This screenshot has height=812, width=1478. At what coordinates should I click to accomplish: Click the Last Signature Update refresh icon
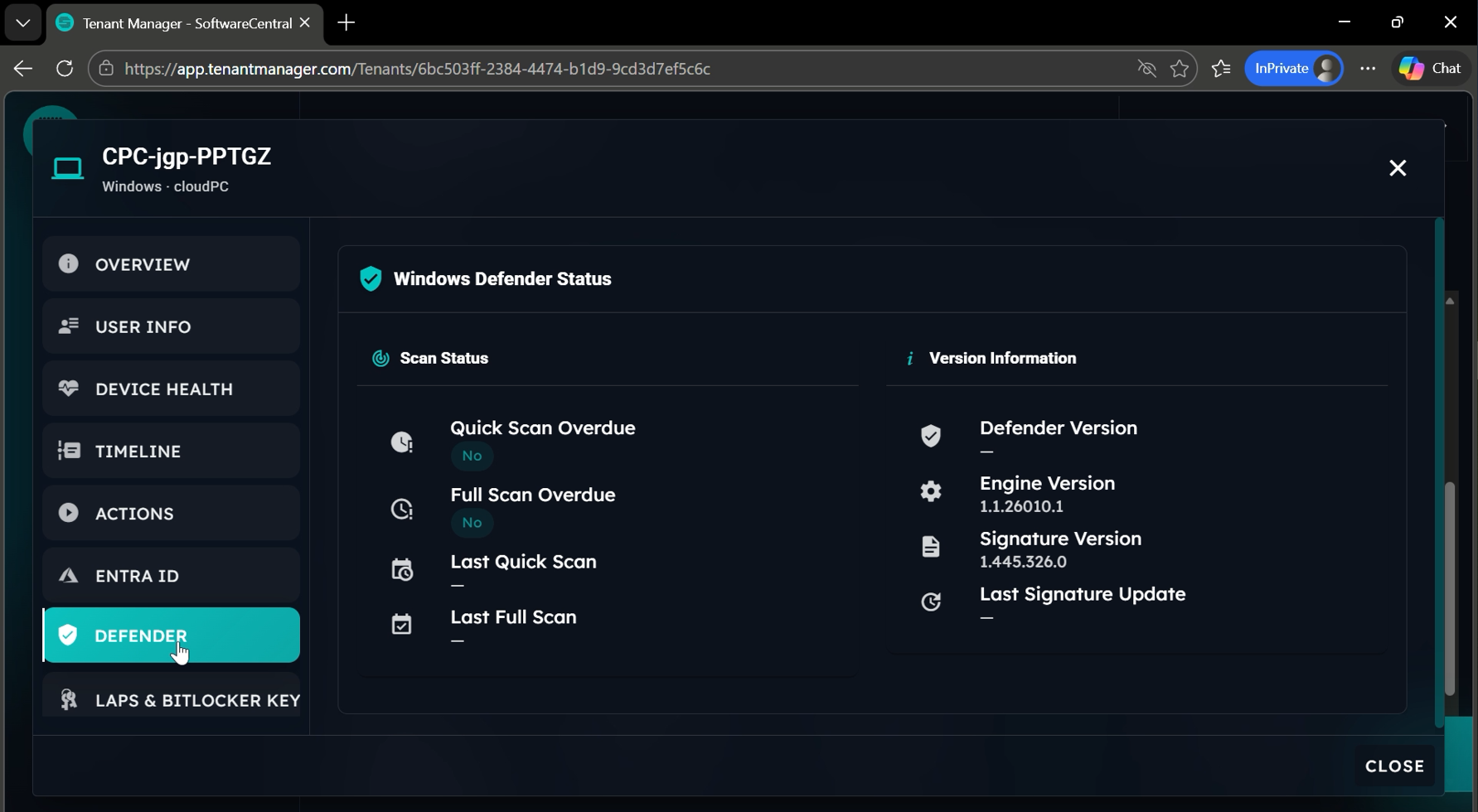pyautogui.click(x=931, y=602)
